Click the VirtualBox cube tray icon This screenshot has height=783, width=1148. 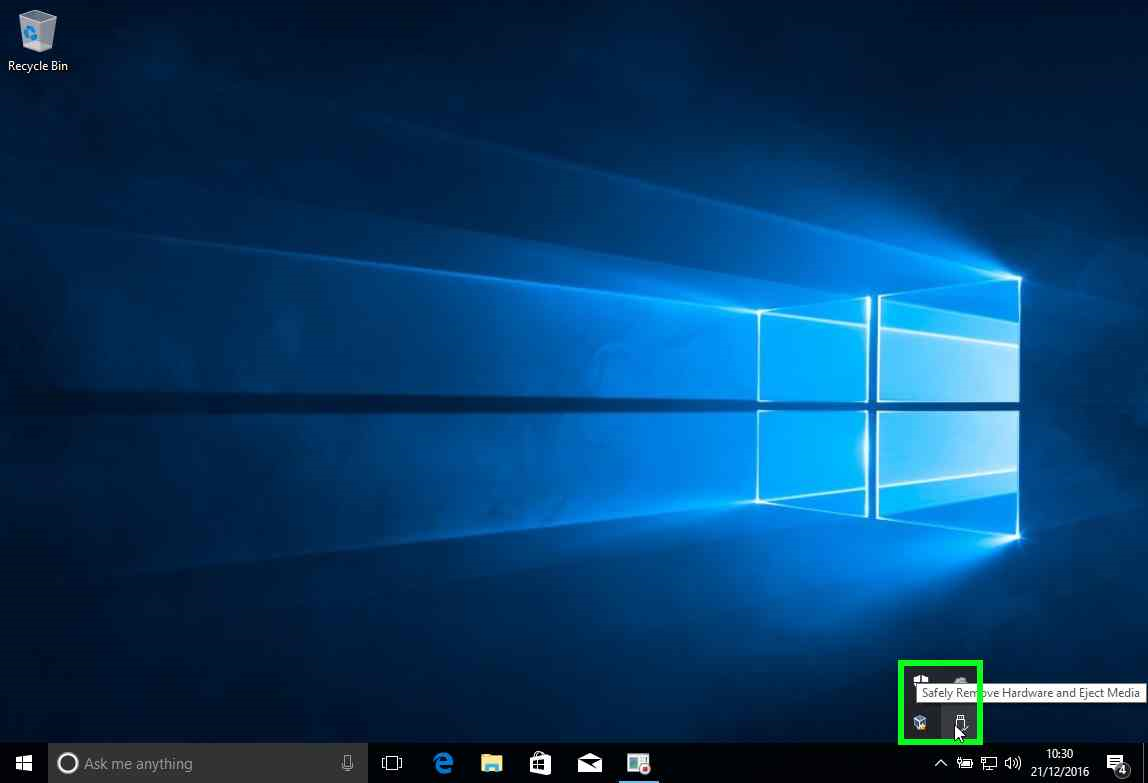pyautogui.click(x=920, y=724)
